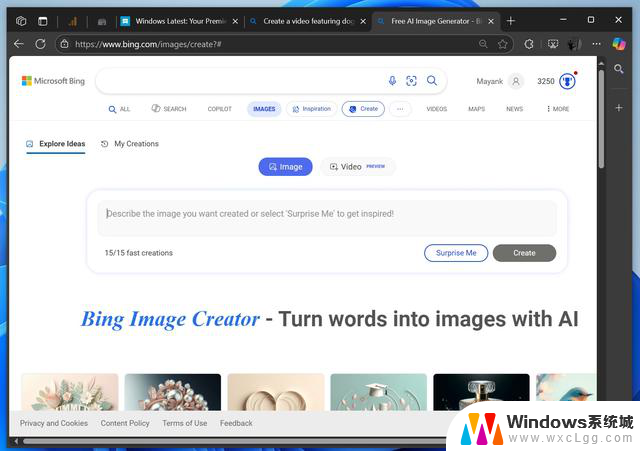Open the VIDEOS category
This screenshot has width=640, height=451.
(x=437, y=109)
